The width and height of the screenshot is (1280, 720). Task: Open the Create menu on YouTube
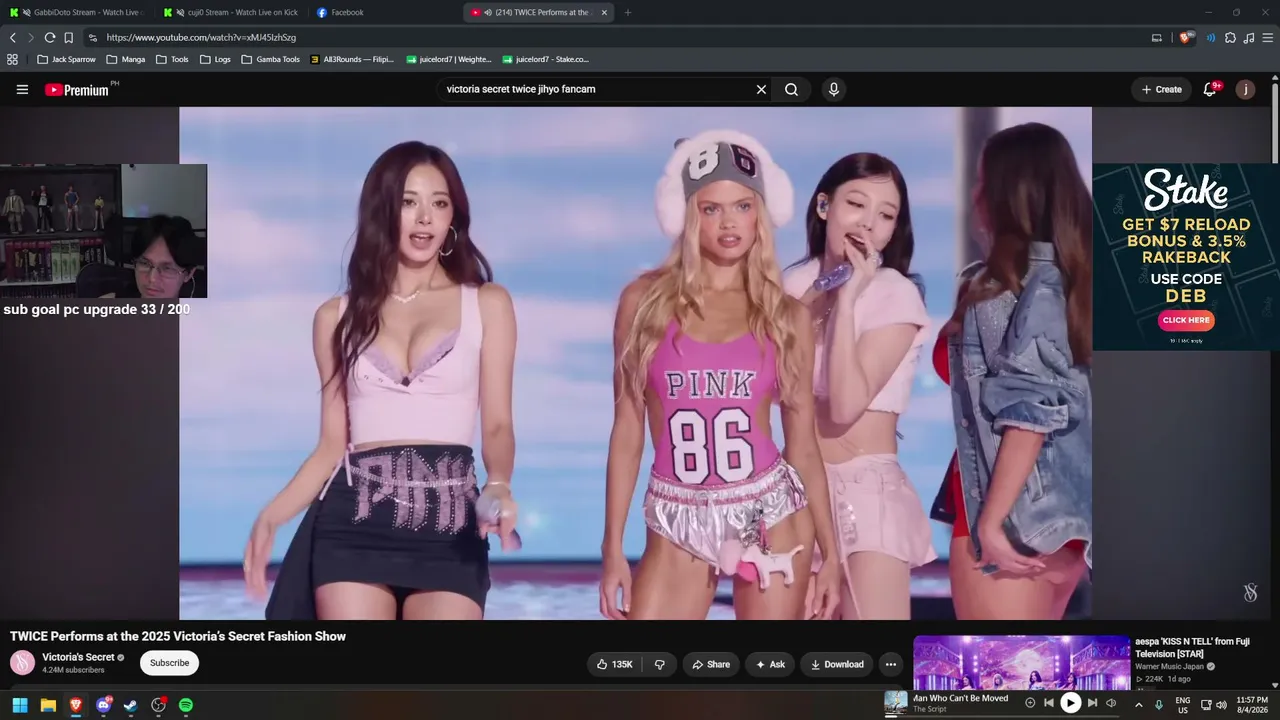click(1162, 89)
